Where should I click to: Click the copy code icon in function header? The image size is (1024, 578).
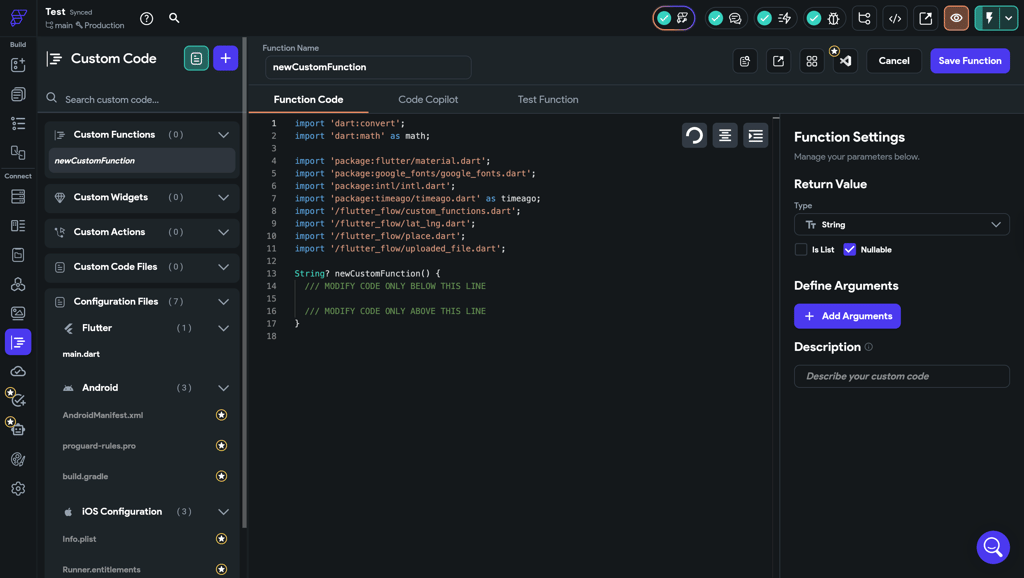pos(745,61)
